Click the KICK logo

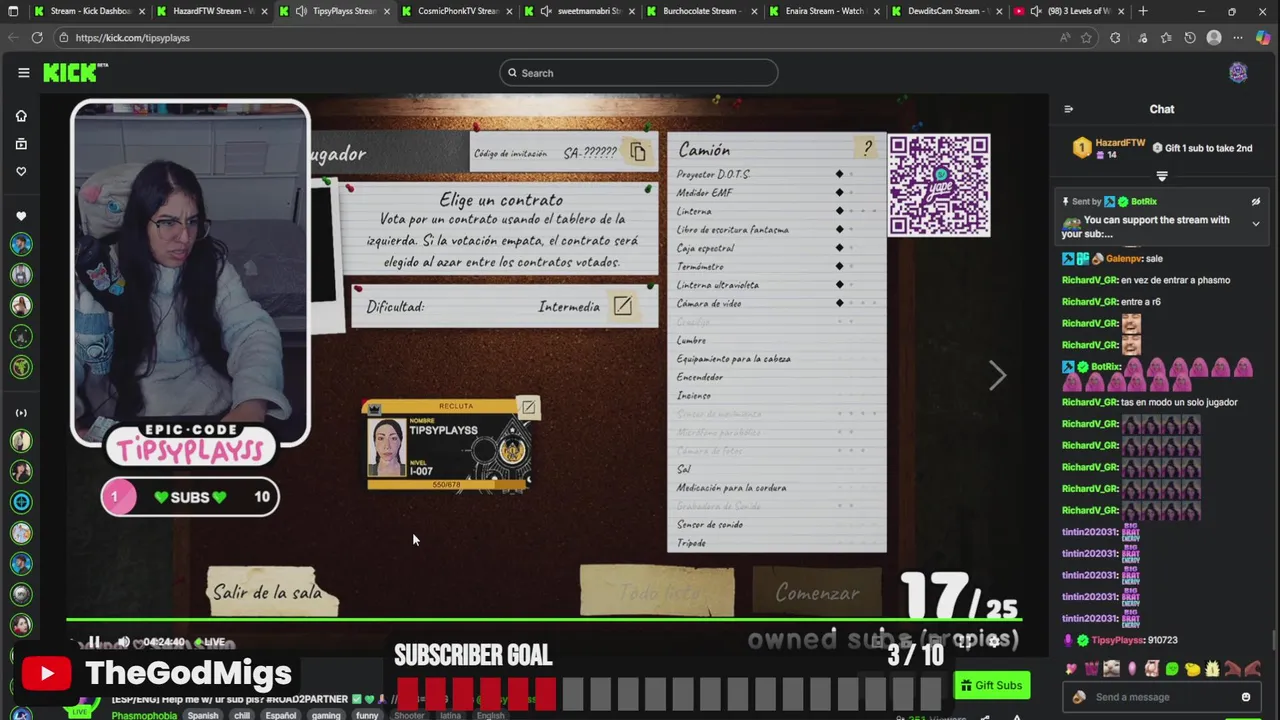[75, 72]
